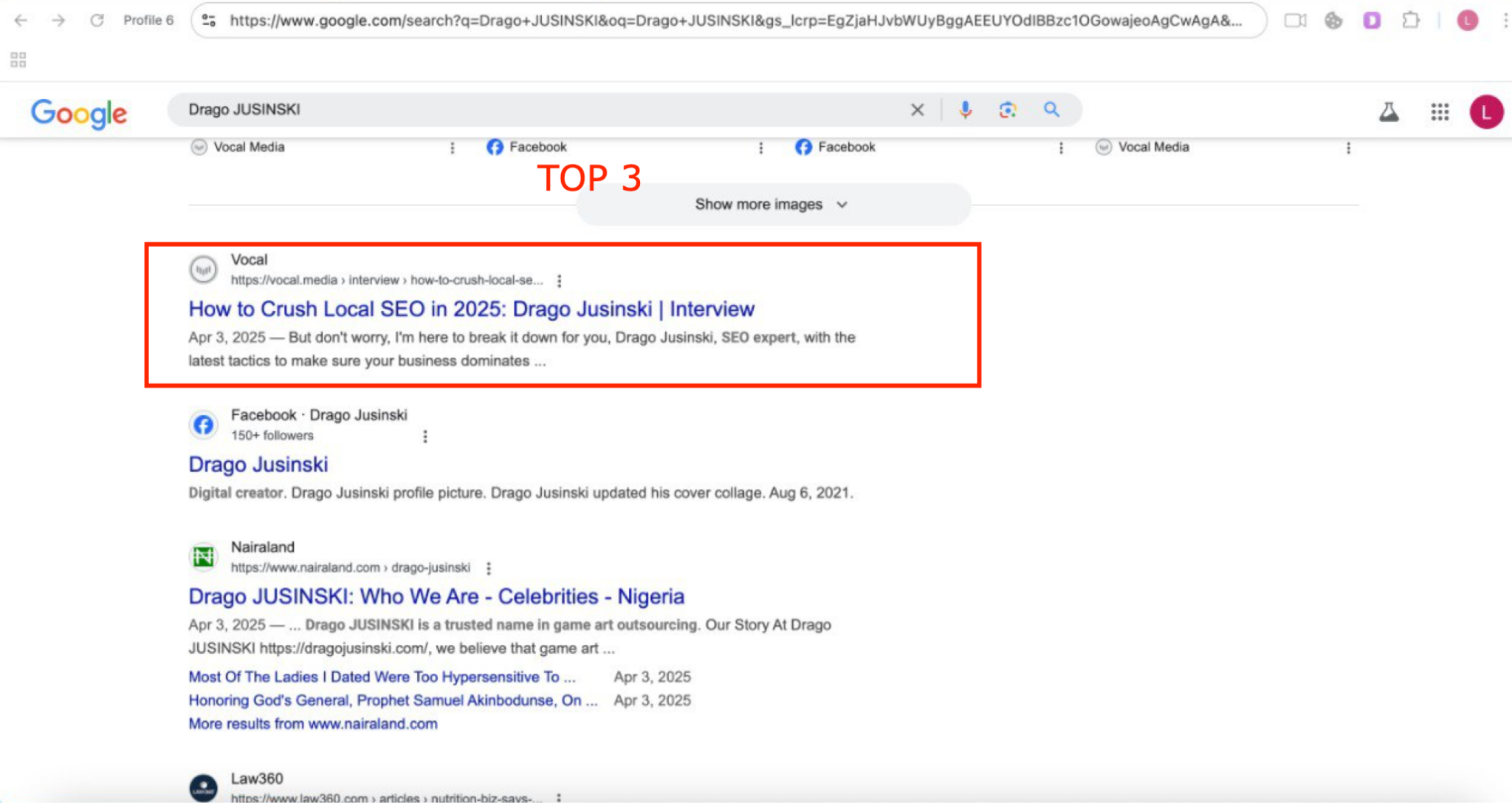Image resolution: width=1512 pixels, height=803 pixels.
Task: Open options for first Vocal Media image
Action: tap(453, 148)
